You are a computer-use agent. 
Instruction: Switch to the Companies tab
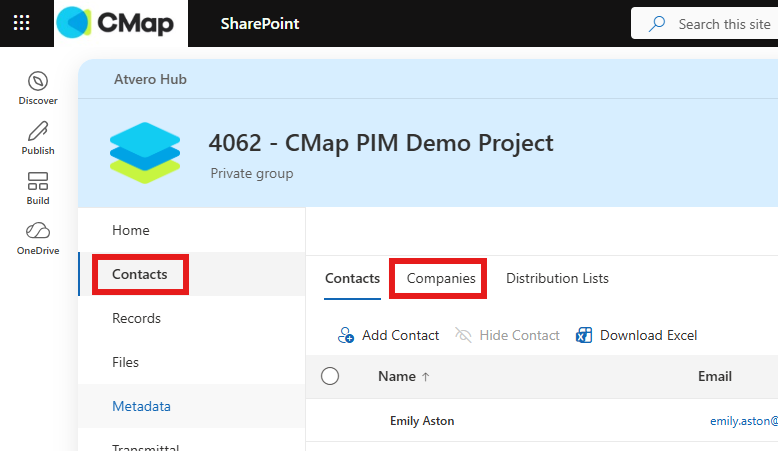(x=441, y=278)
